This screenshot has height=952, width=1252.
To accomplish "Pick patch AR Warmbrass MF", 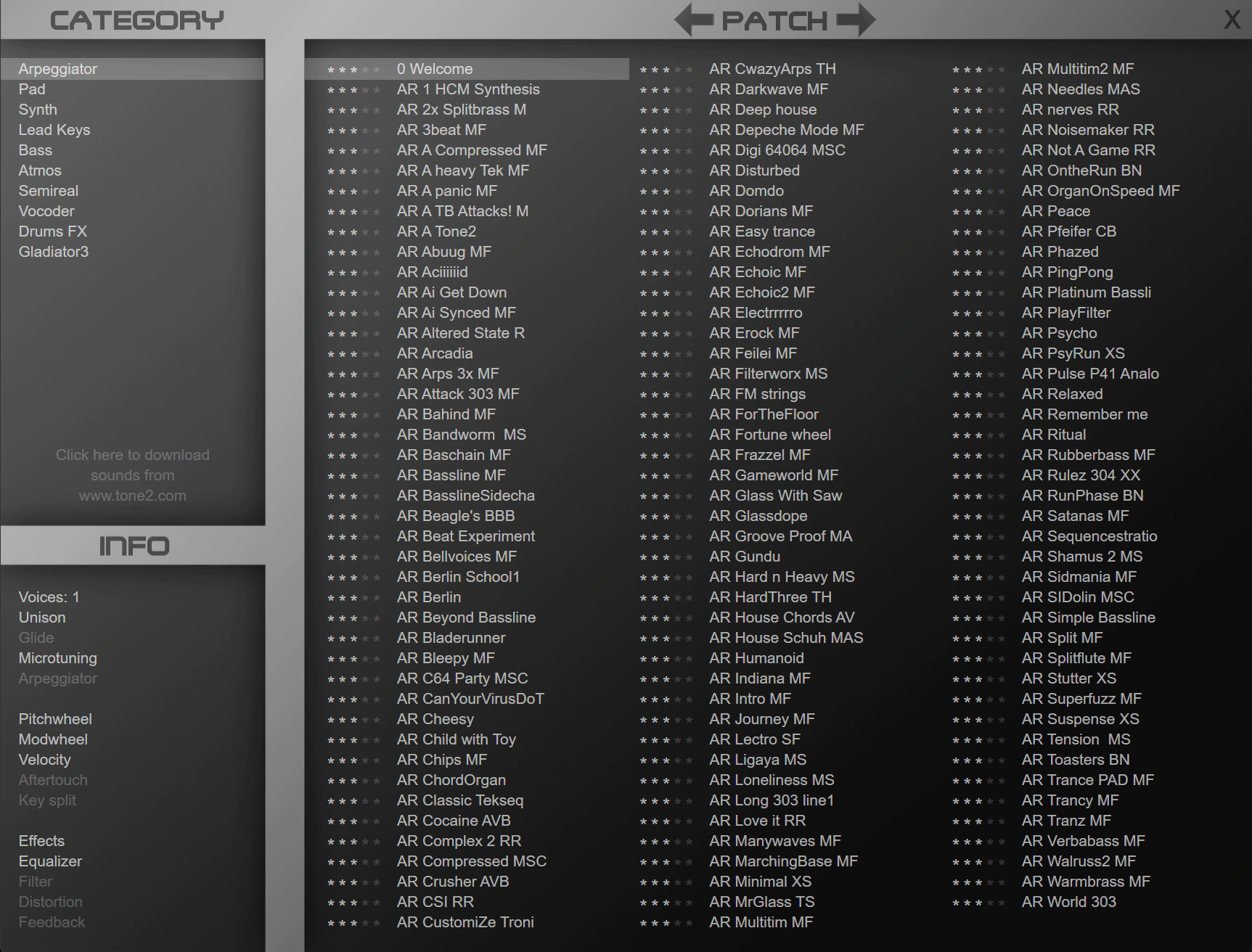I will click(x=1086, y=882).
